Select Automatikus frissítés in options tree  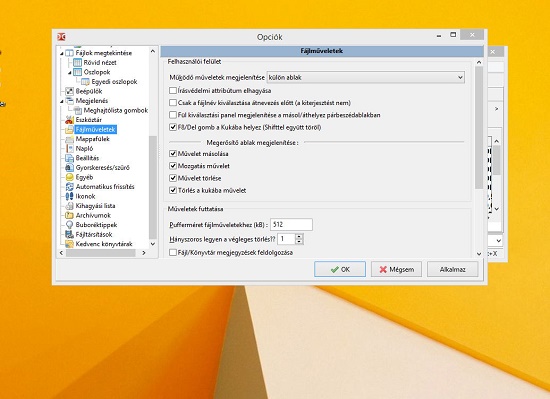[105, 187]
